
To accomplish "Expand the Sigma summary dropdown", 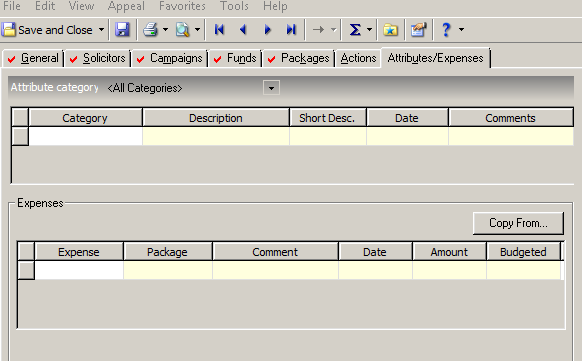I will 369,30.
